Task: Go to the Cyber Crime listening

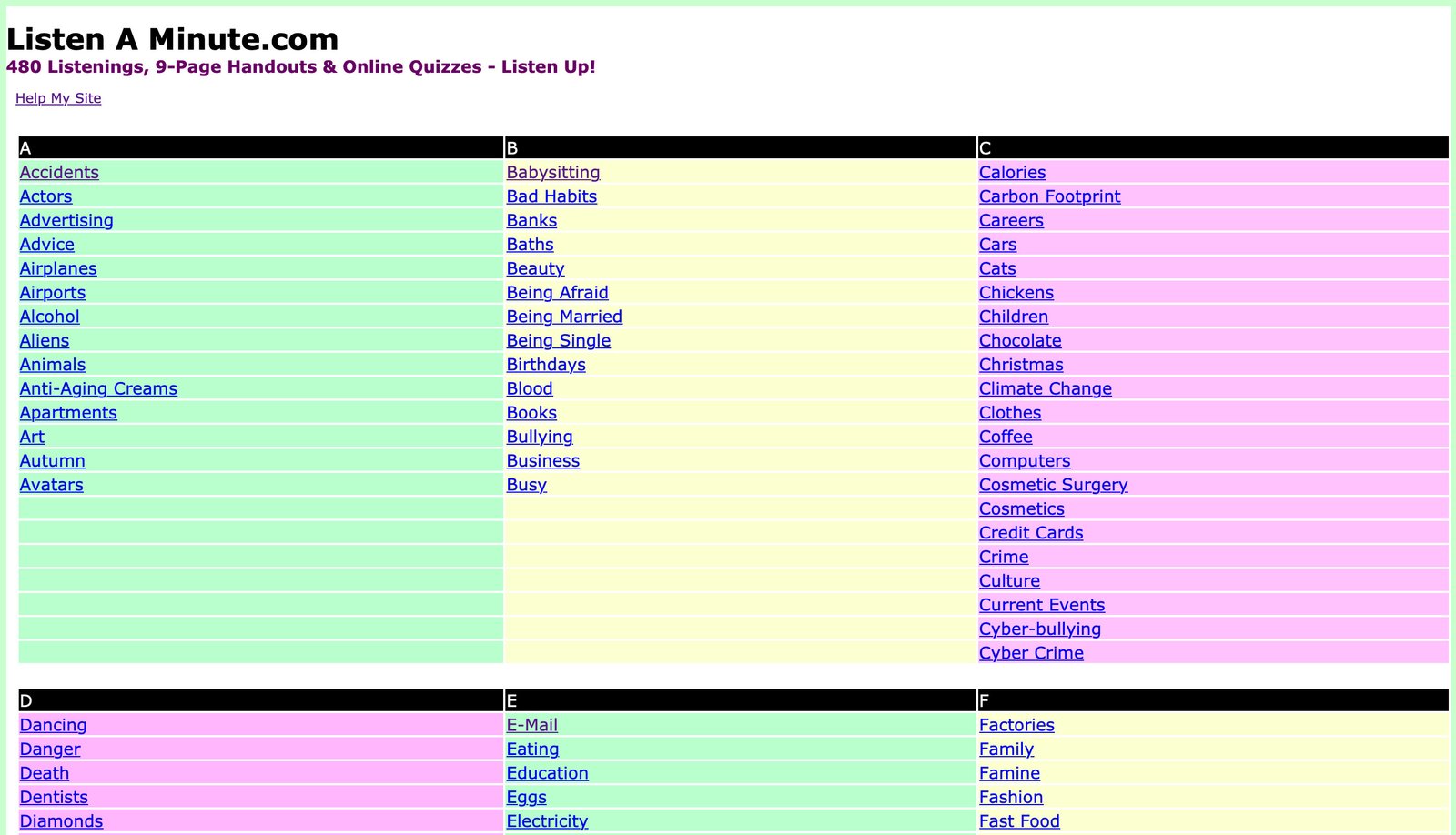Action: coord(1031,653)
